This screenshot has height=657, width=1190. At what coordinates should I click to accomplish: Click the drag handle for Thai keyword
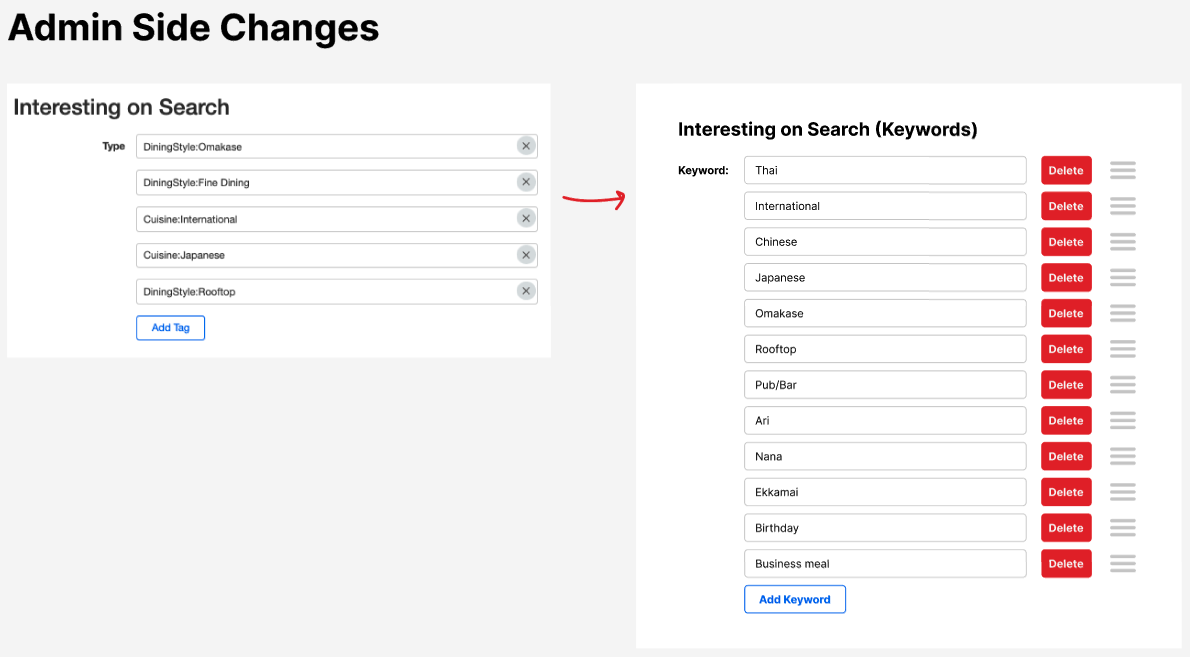[1122, 170]
